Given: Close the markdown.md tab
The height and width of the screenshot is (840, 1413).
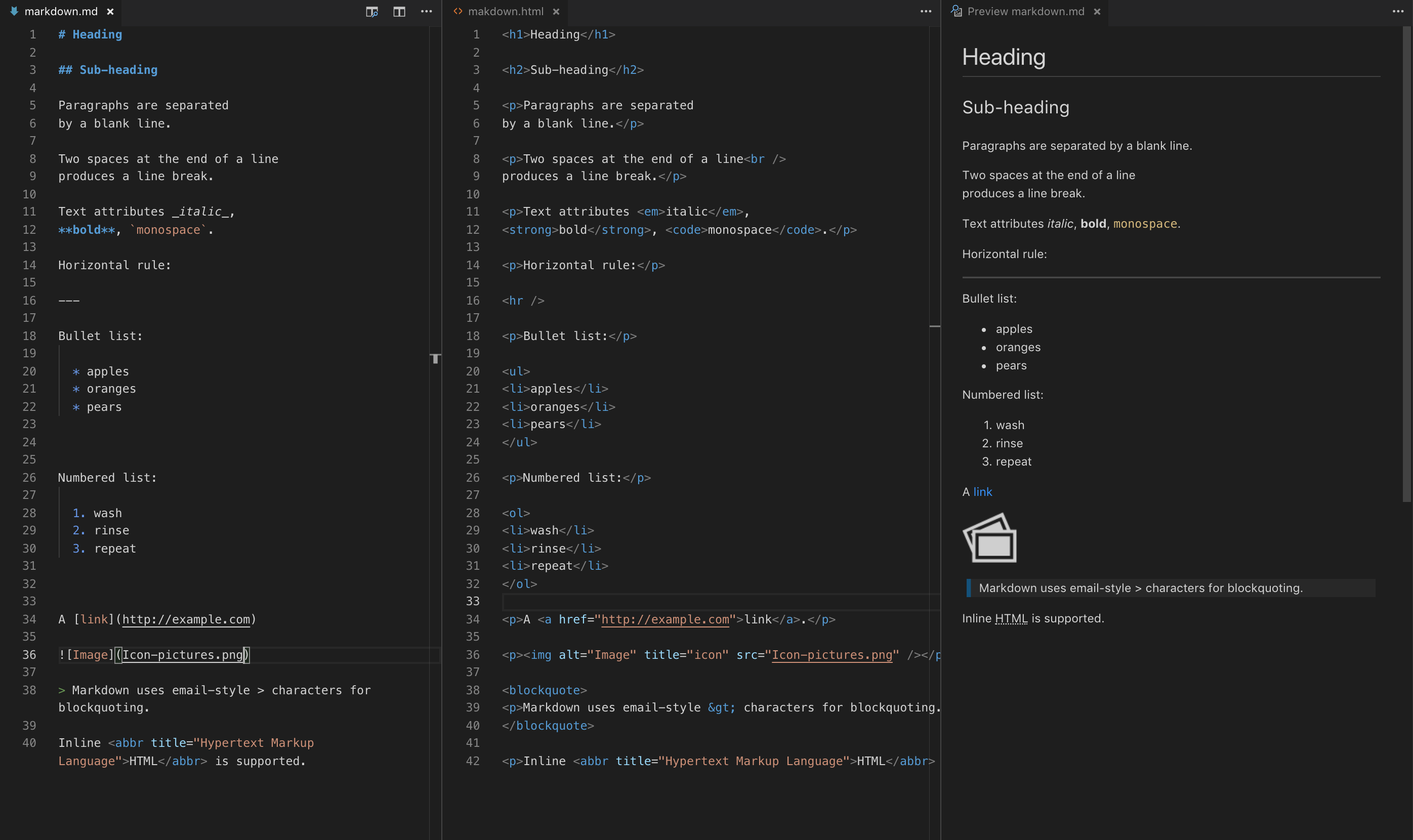Looking at the screenshot, I should pos(110,11).
